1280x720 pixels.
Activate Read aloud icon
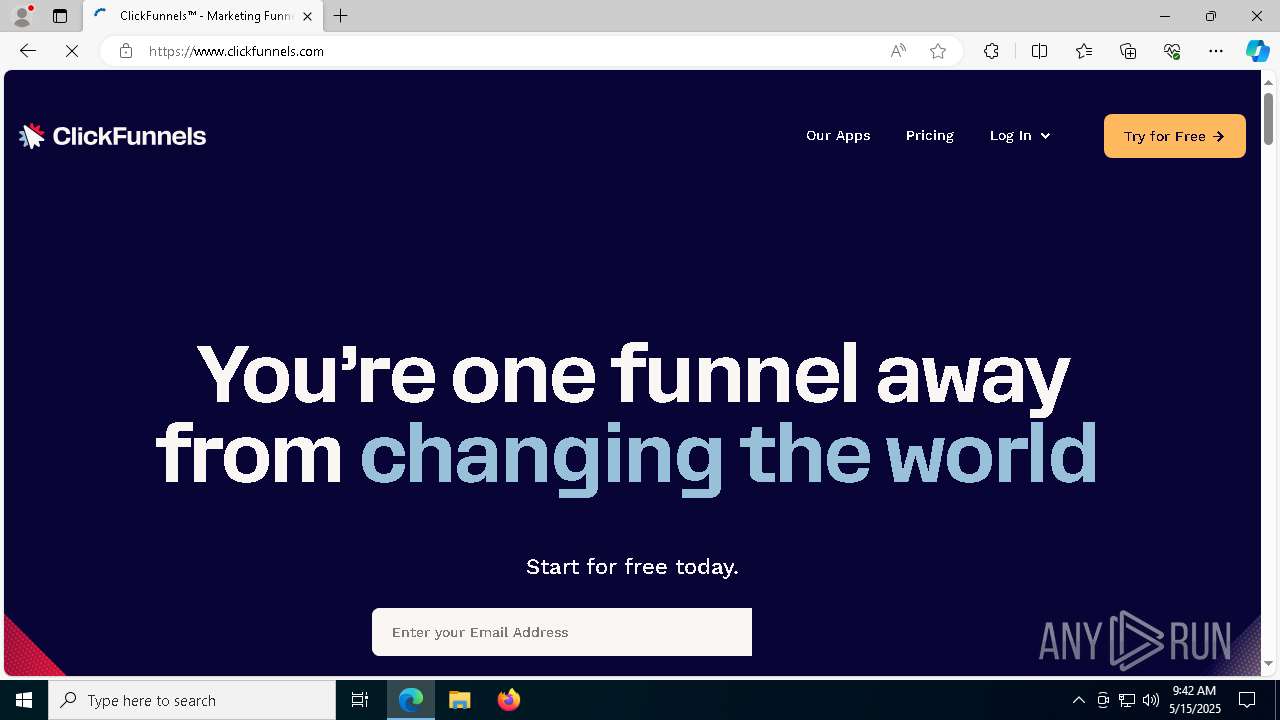tap(898, 51)
